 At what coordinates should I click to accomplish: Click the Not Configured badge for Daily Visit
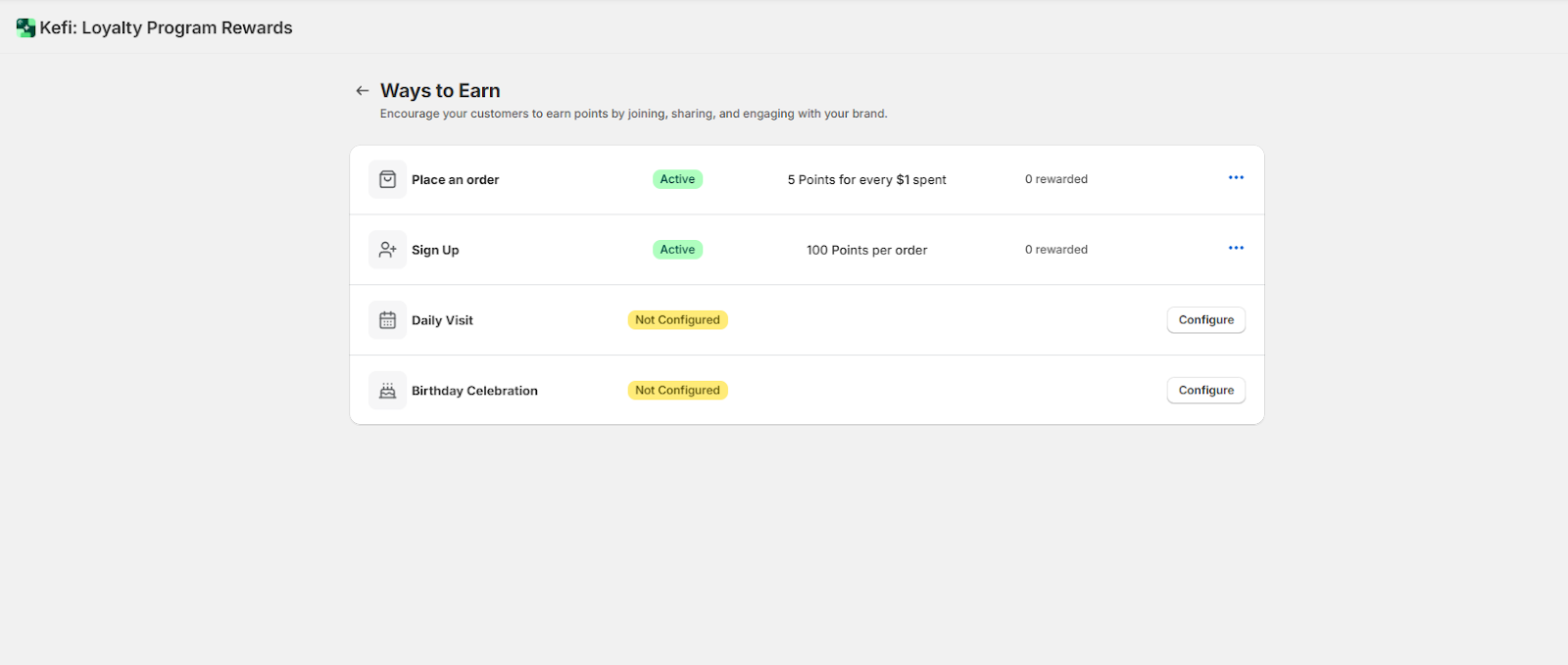677,320
